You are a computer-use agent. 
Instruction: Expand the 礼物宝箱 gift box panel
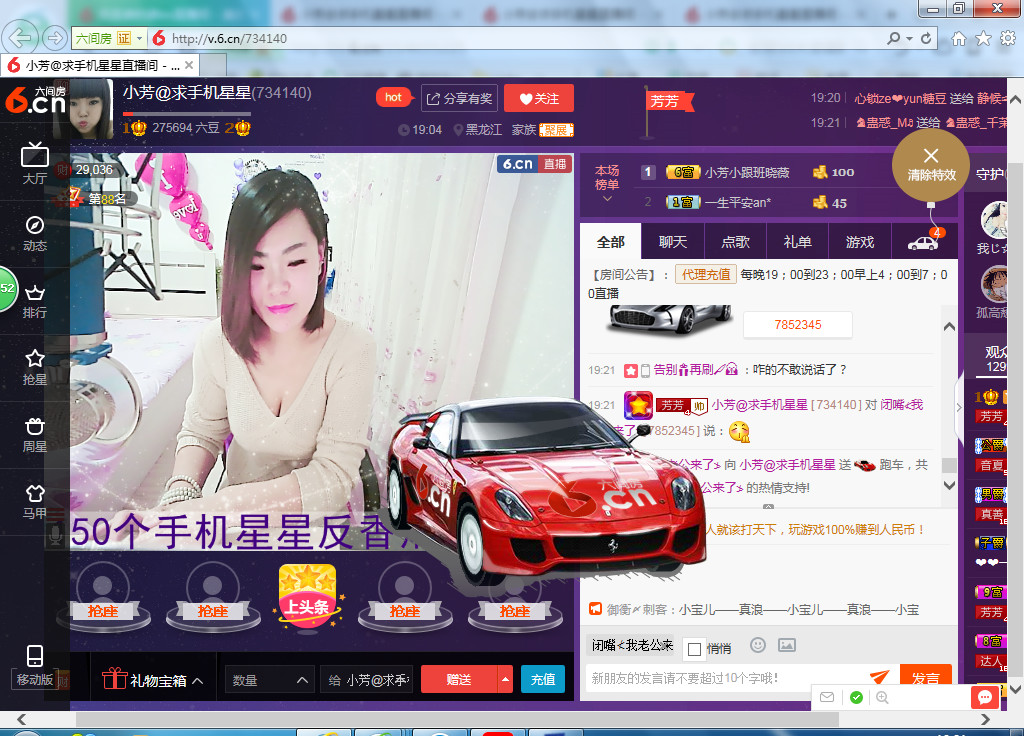click(x=152, y=680)
